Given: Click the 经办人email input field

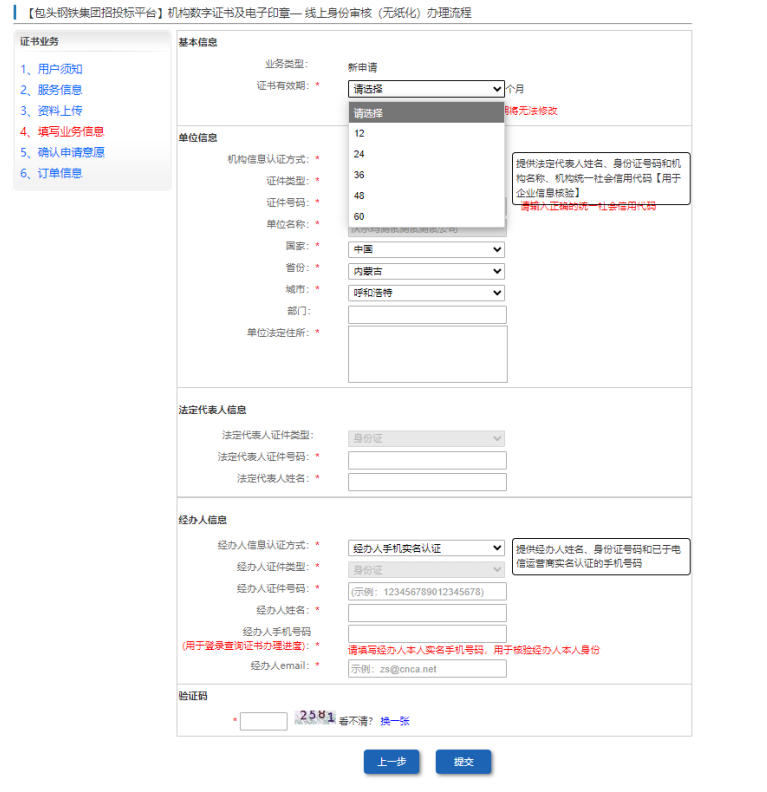Looking at the screenshot, I should coord(427,669).
